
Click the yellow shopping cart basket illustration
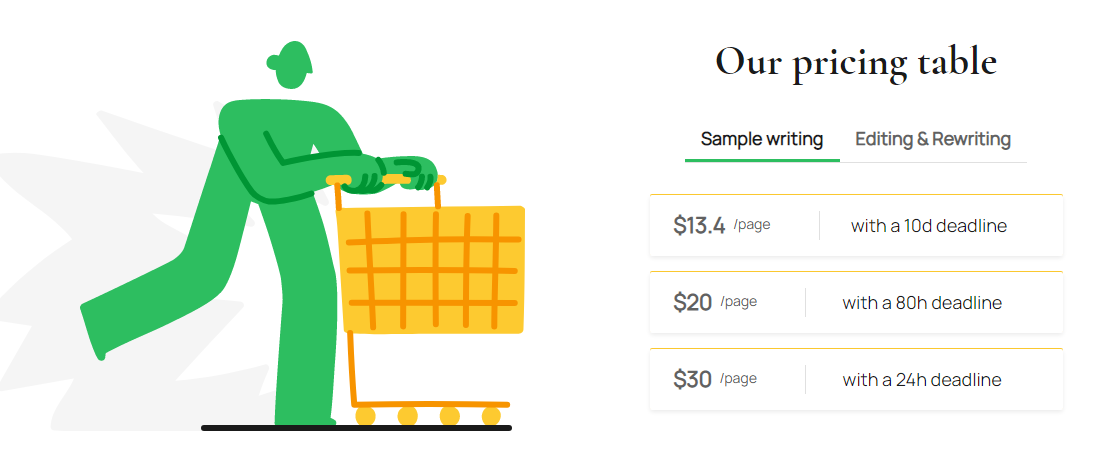(x=431, y=270)
